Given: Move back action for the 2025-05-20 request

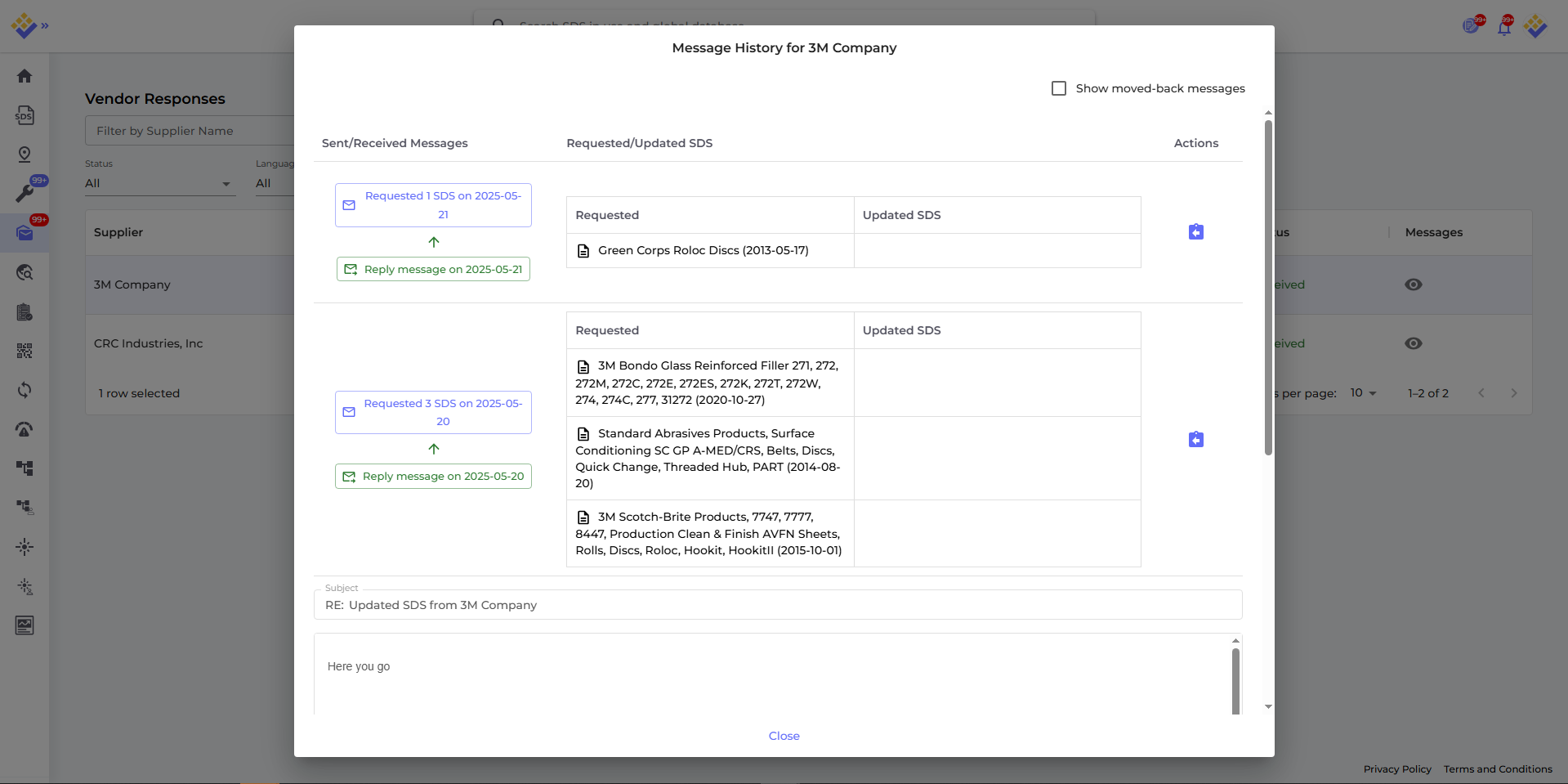Looking at the screenshot, I should [x=1196, y=440].
